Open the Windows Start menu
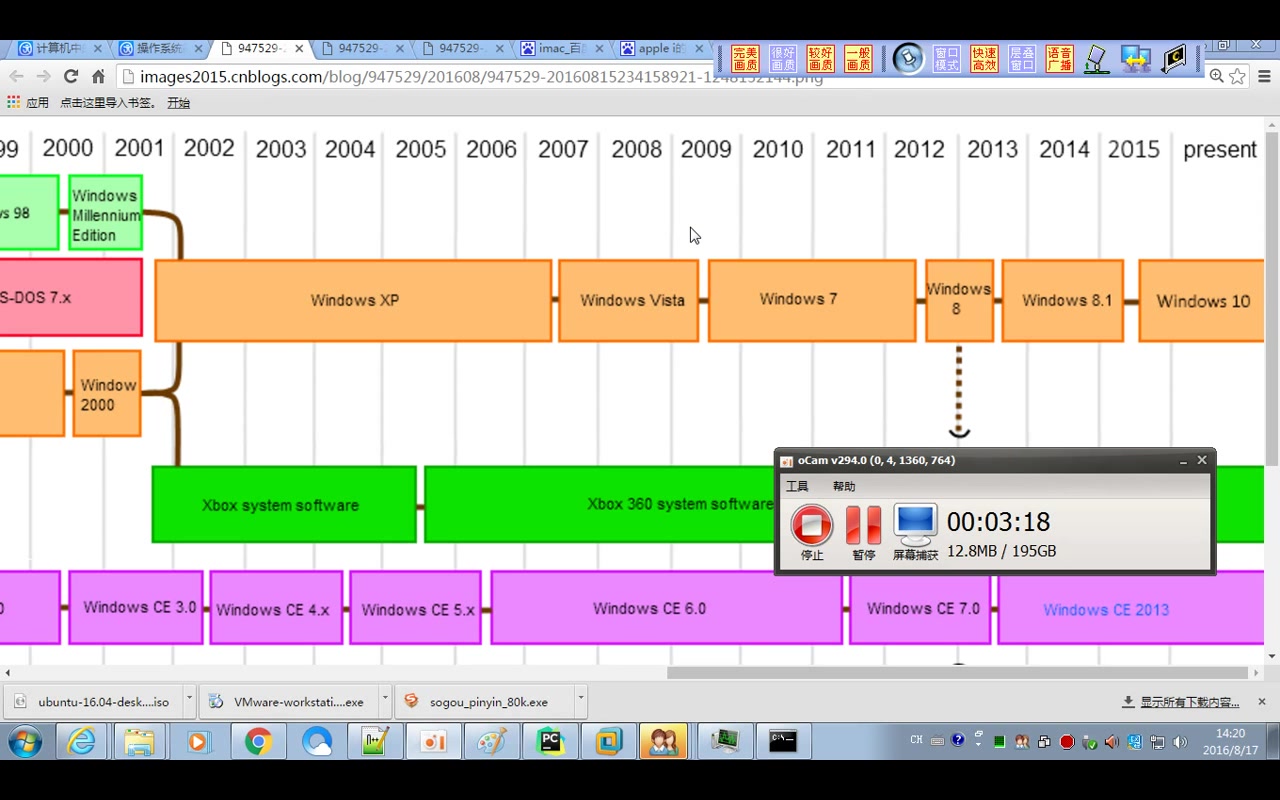 24,742
